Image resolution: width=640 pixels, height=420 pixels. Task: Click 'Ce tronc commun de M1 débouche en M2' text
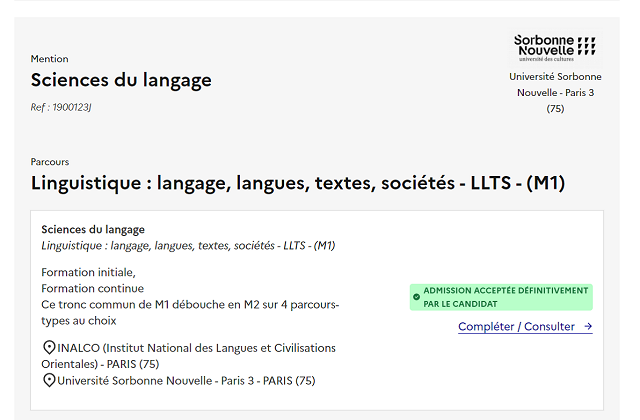click(x=190, y=313)
